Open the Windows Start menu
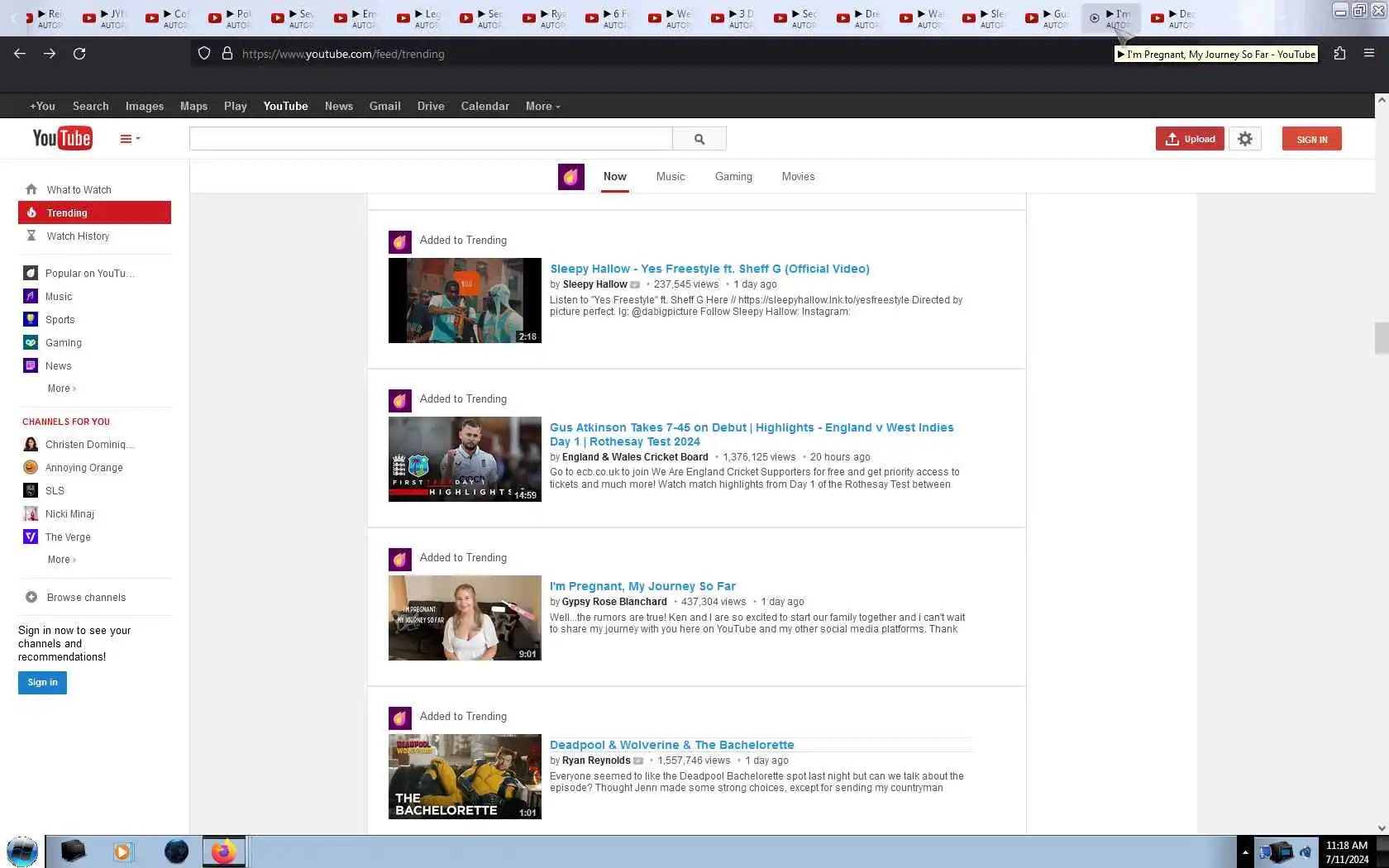 [x=22, y=851]
